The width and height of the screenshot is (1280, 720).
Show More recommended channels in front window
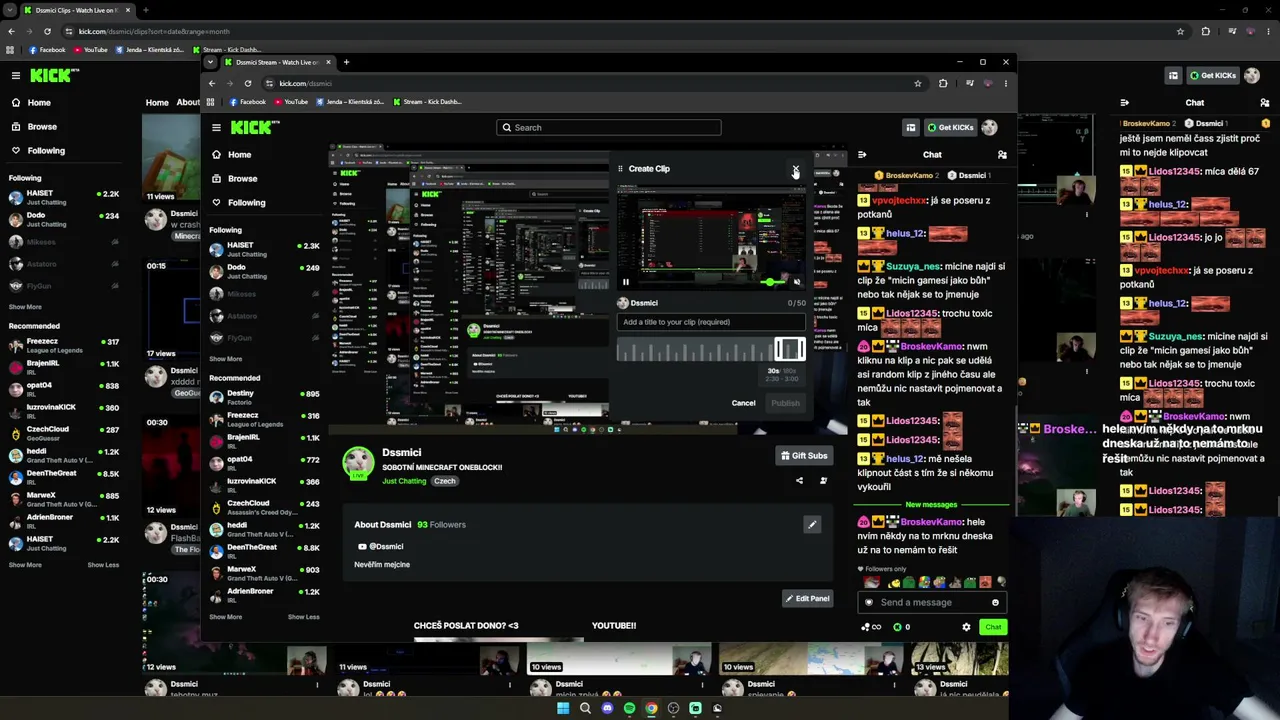(226, 617)
